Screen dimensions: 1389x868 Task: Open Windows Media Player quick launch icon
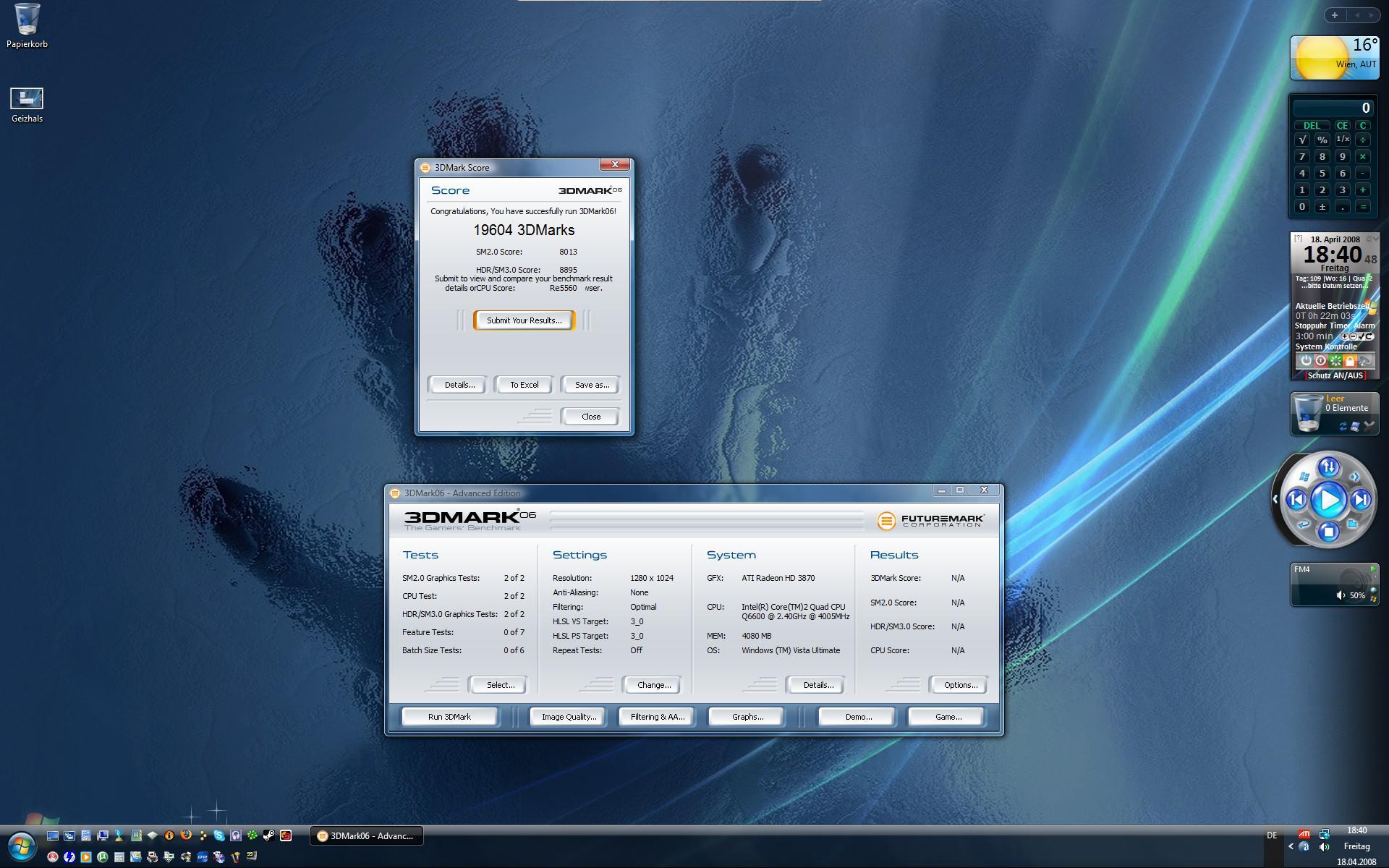[x=86, y=856]
